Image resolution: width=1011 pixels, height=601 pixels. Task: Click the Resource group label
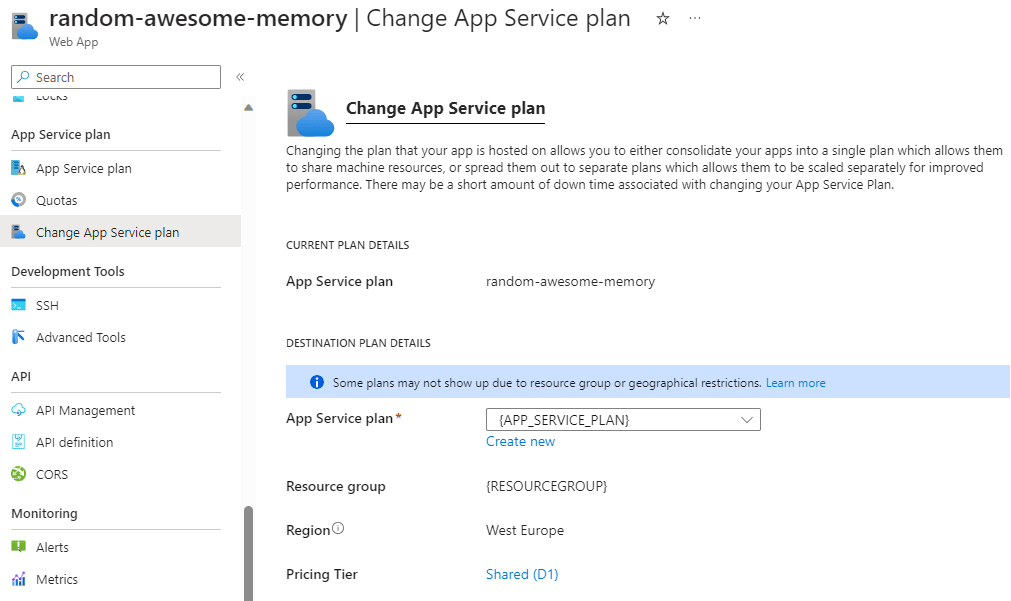[336, 486]
